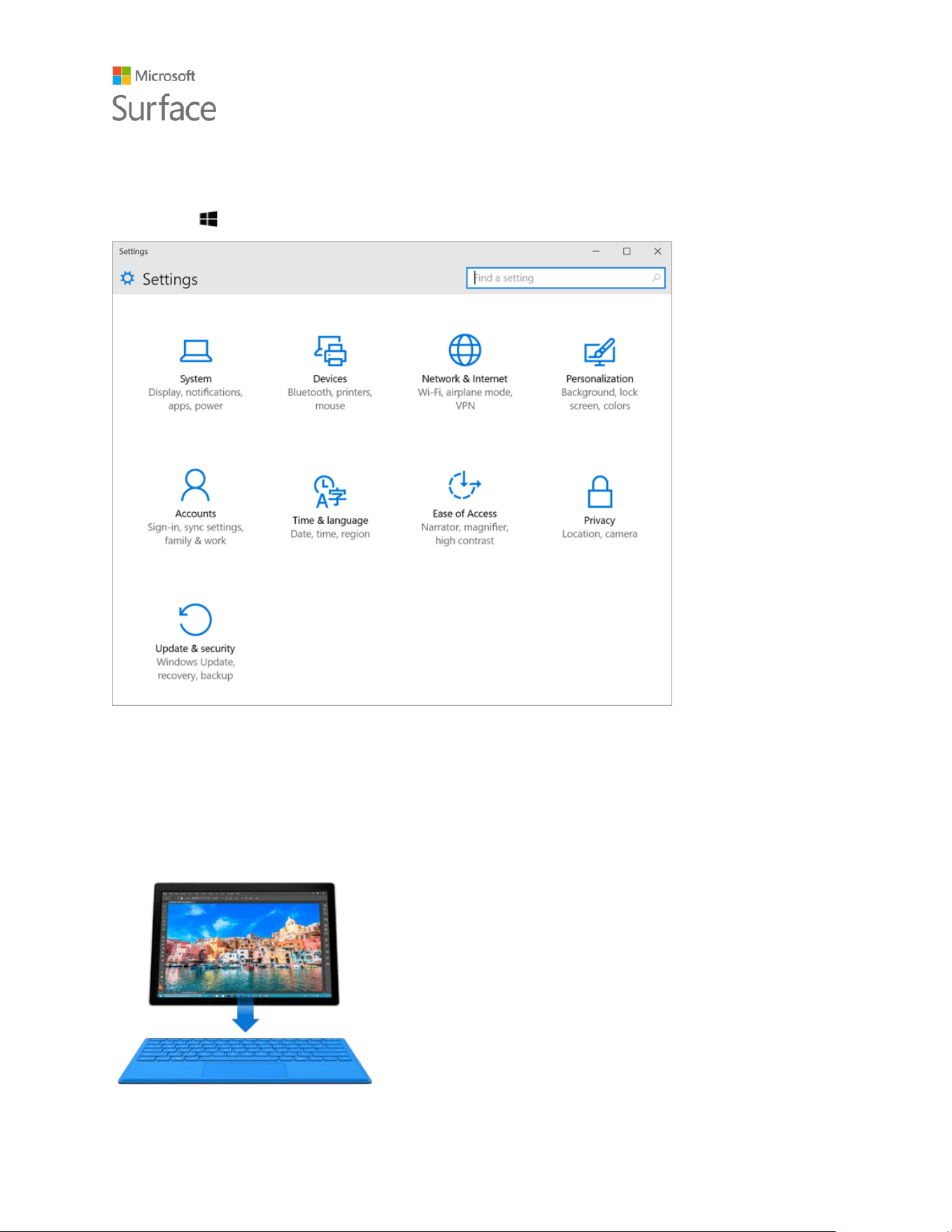The width and height of the screenshot is (952, 1232).
Task: Open the Personalization monitor-and-pen icon
Action: pyautogui.click(x=599, y=352)
